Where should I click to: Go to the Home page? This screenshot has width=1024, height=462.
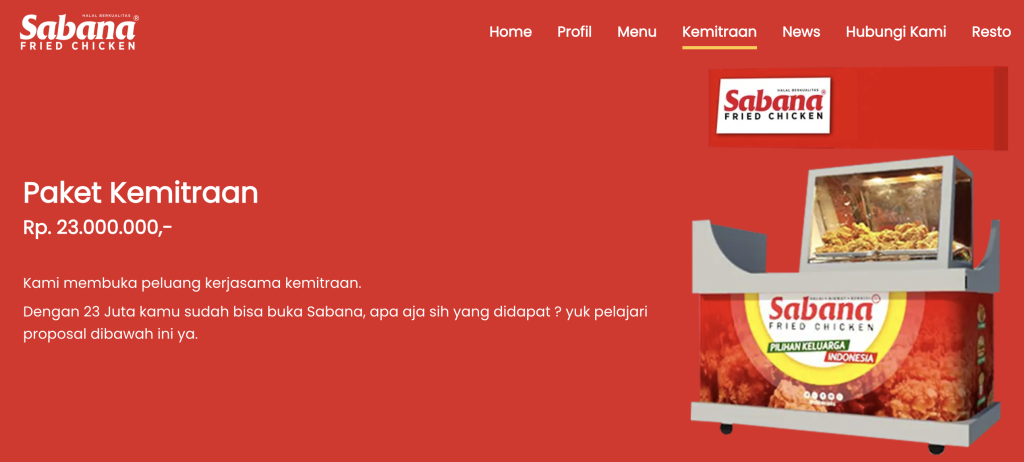tap(511, 32)
